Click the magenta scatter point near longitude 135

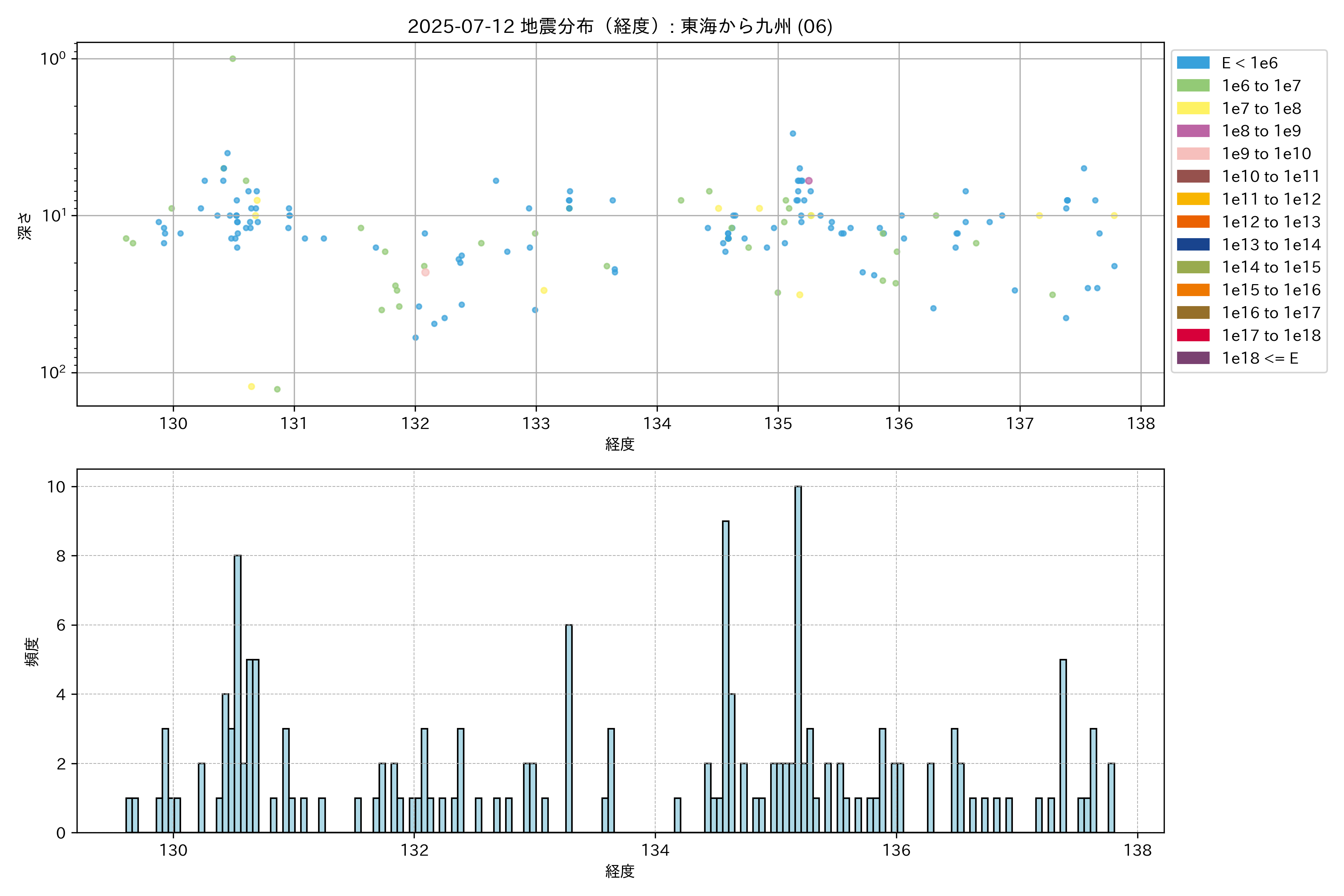809,181
